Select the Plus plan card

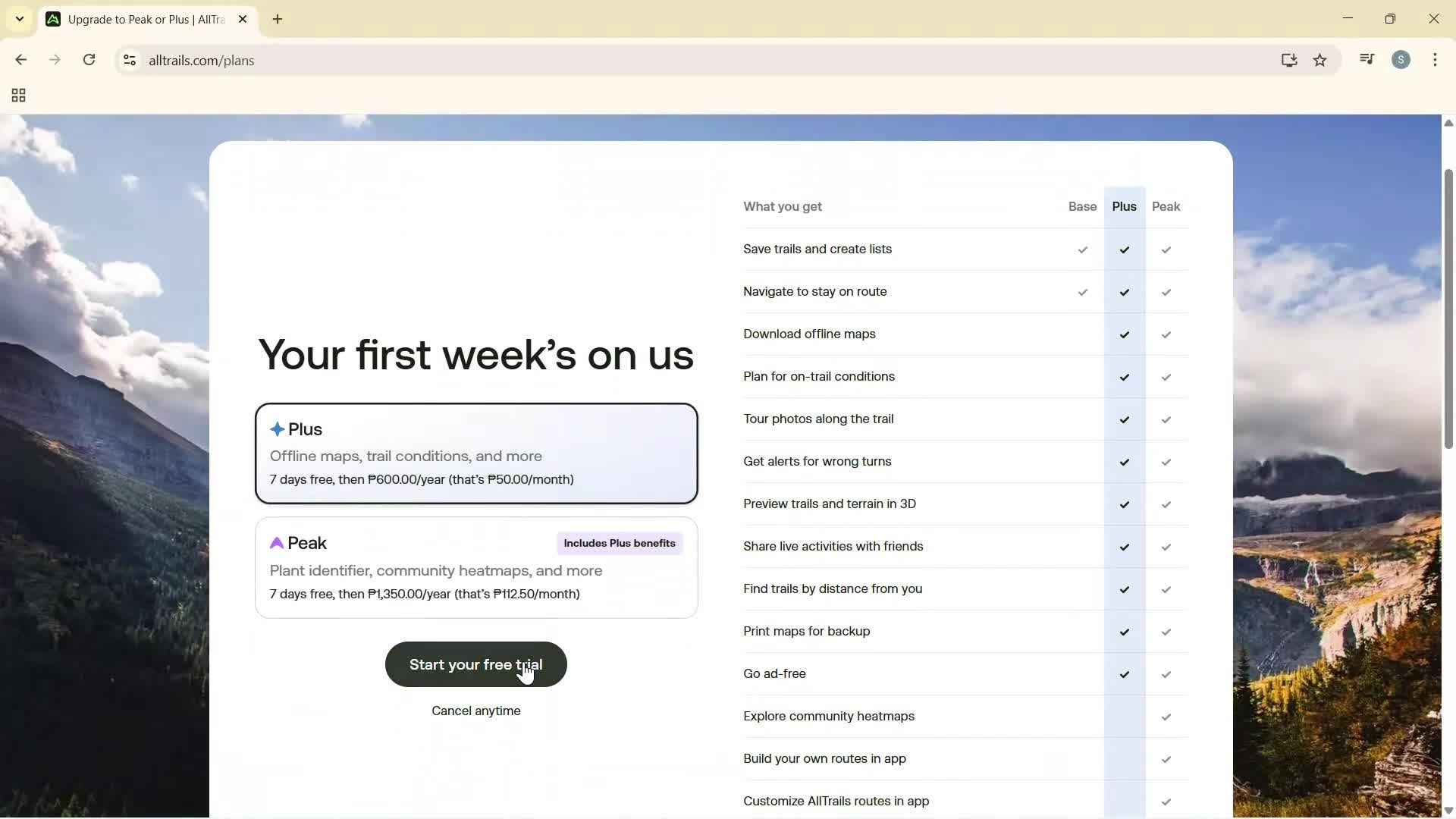pos(476,453)
